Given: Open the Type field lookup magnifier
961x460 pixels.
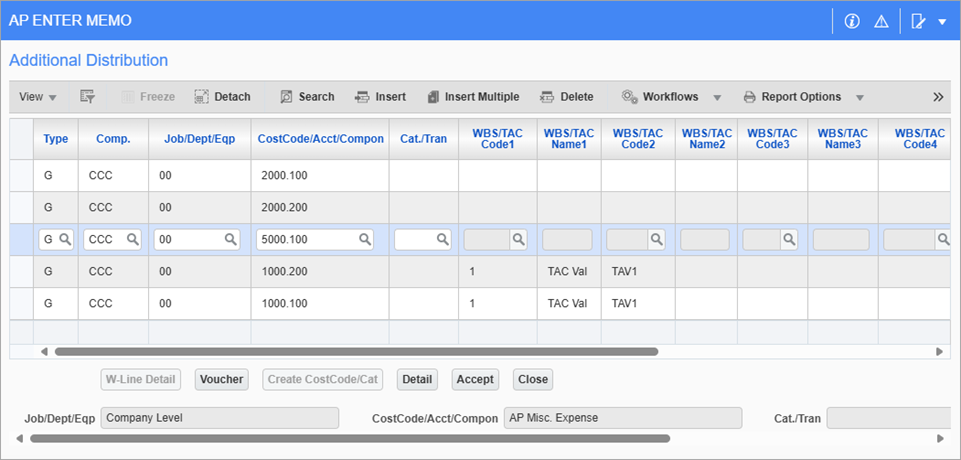Looking at the screenshot, I should click(x=64, y=239).
